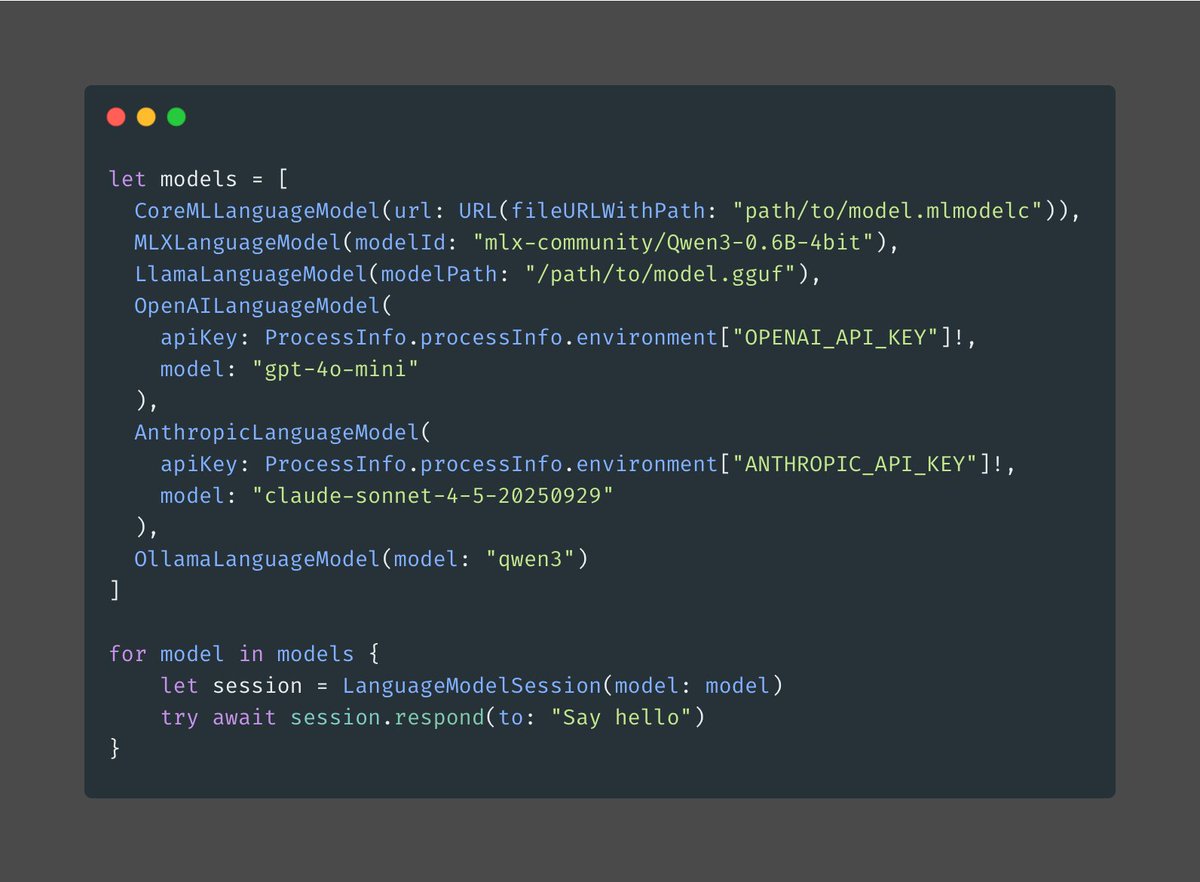
Task: Click the CoreMLLanguageModel initializer name
Action: click(258, 211)
